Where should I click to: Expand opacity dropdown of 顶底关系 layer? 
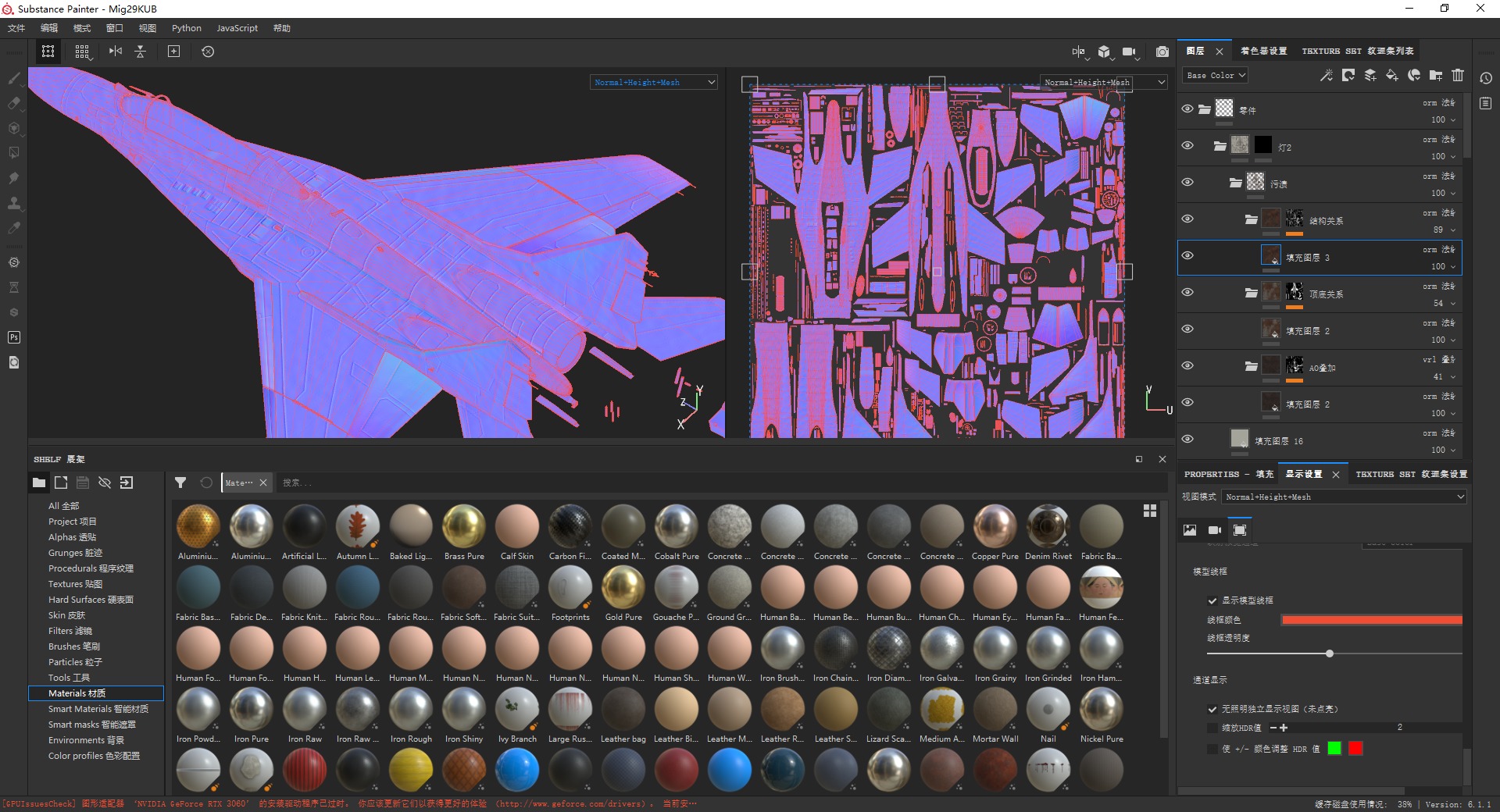click(x=1453, y=303)
